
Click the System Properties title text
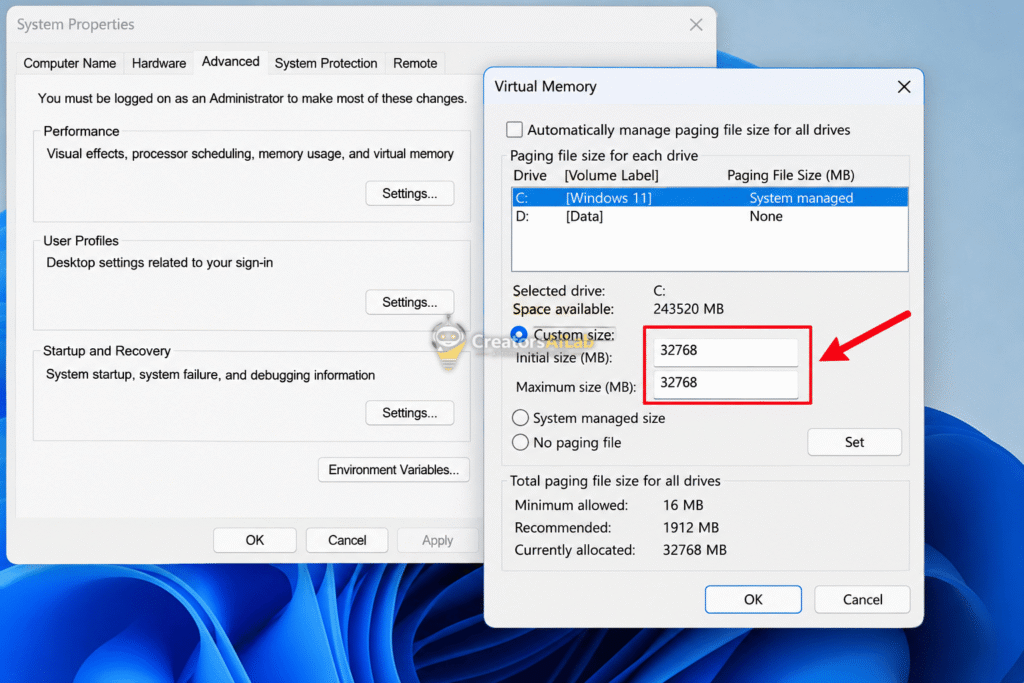(76, 25)
